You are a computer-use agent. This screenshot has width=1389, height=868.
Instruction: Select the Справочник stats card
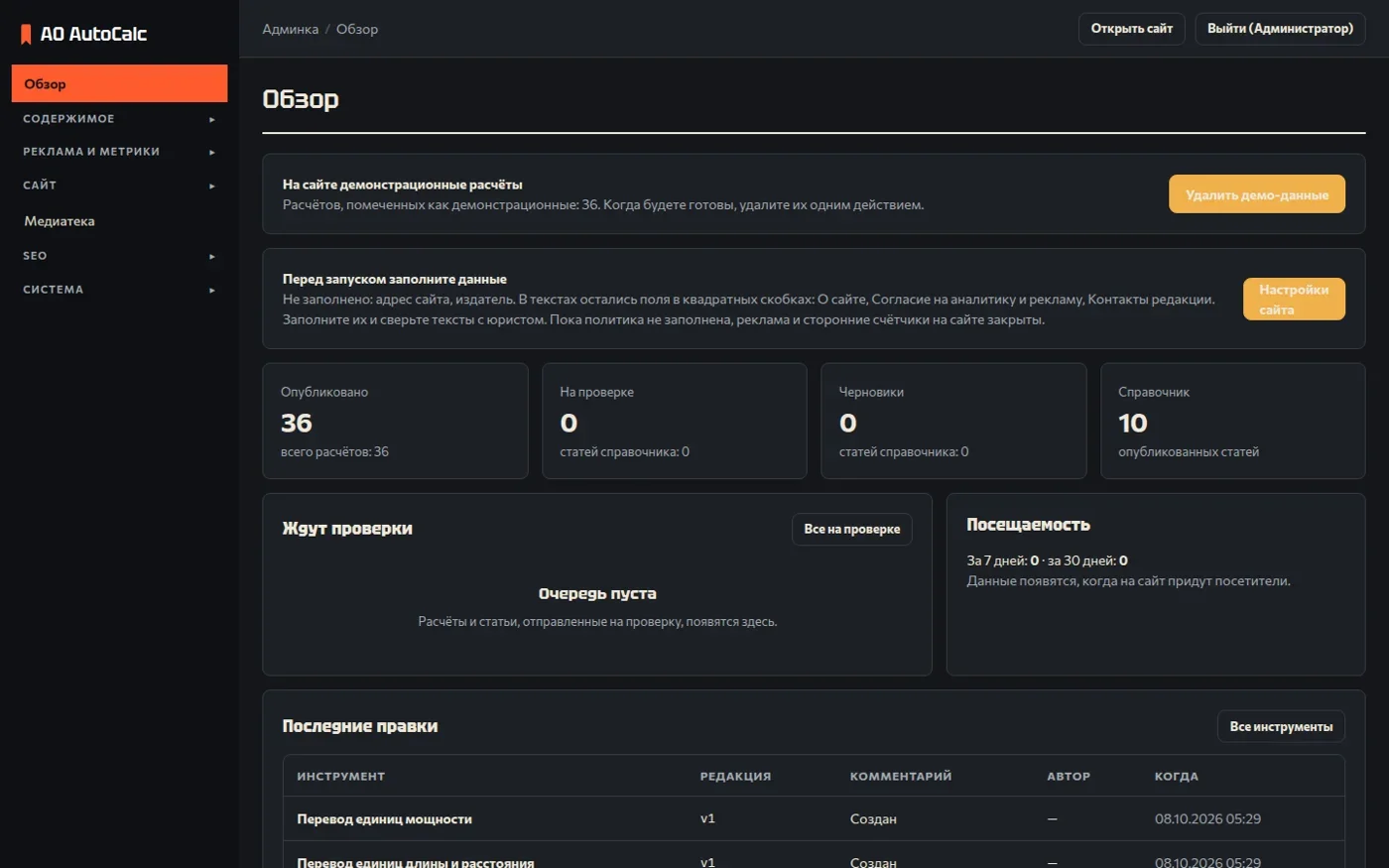(x=1233, y=421)
